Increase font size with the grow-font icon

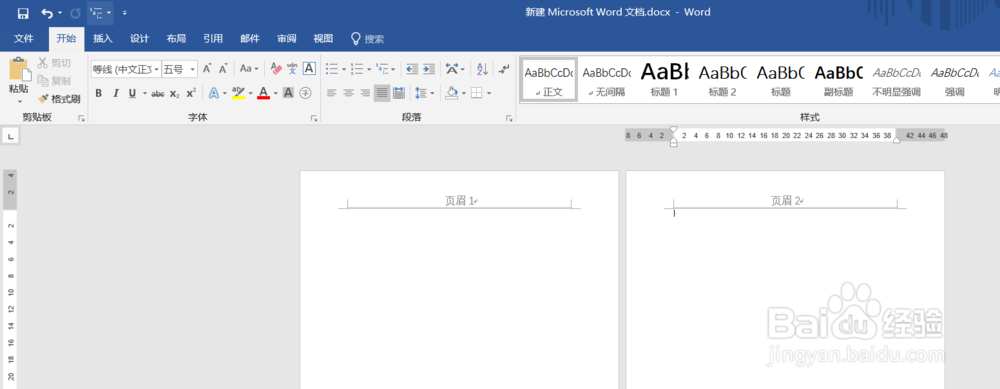point(207,69)
